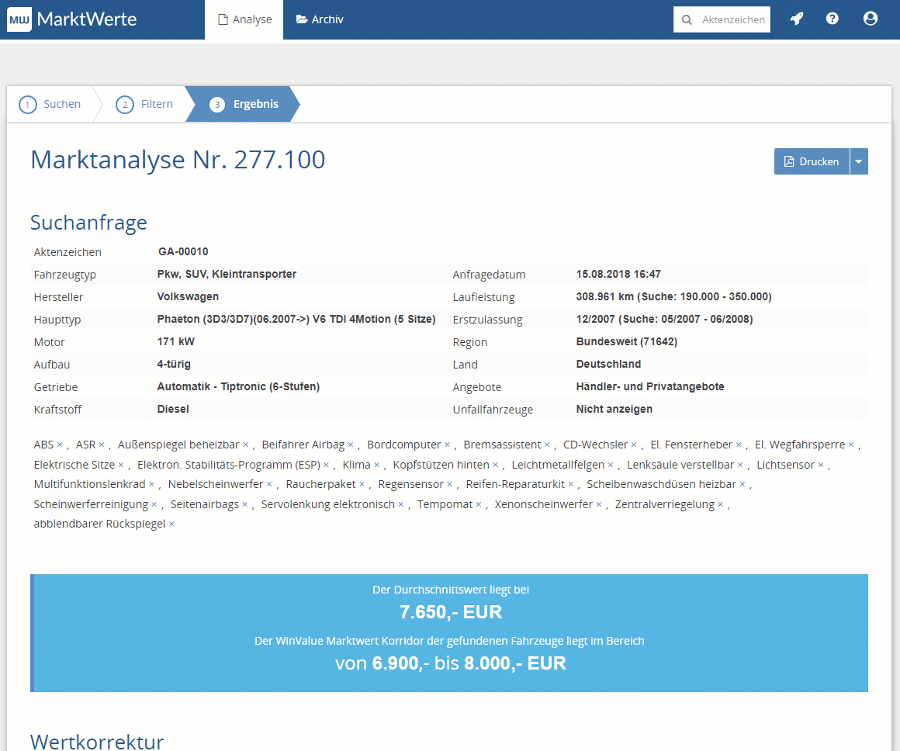Remove the Klima tag
This screenshot has width=900, height=751.
click(377, 465)
